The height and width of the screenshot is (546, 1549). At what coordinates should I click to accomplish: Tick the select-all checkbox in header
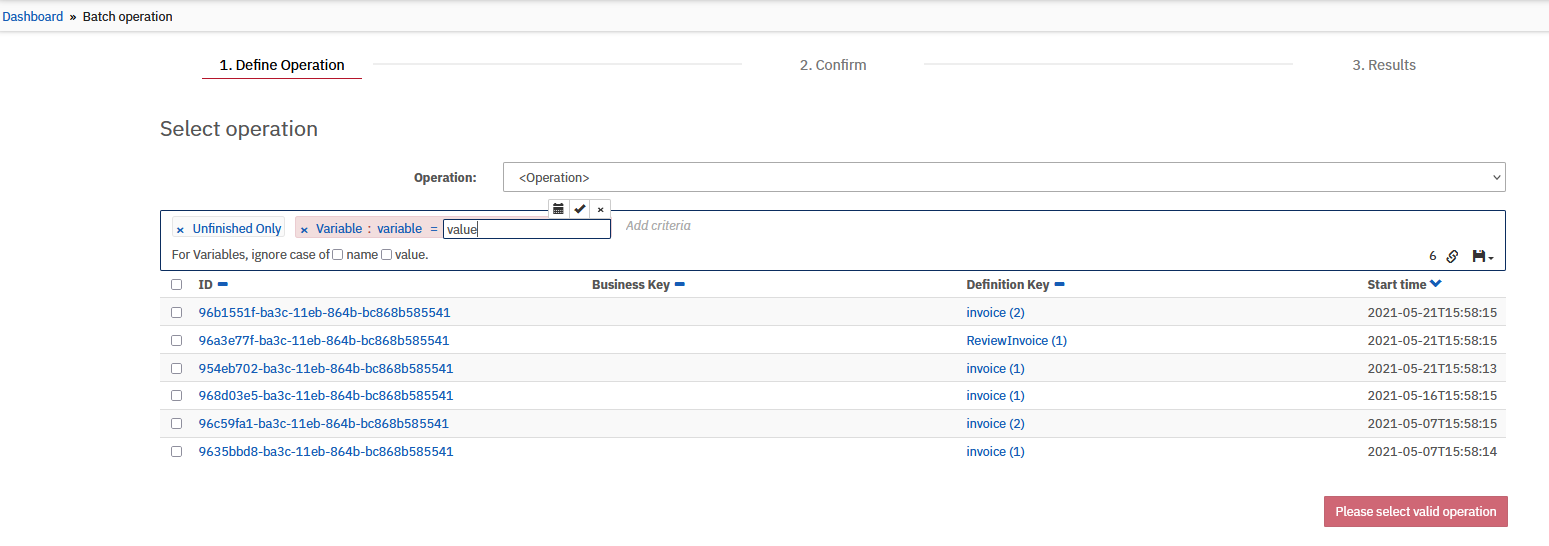pos(177,284)
